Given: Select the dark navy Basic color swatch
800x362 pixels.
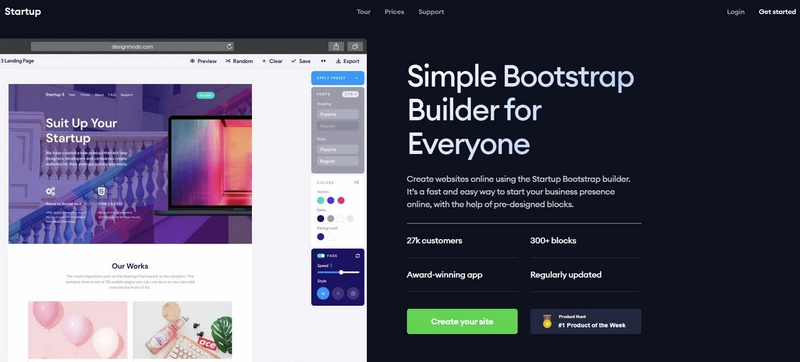Looking at the screenshot, I should pos(320,219).
